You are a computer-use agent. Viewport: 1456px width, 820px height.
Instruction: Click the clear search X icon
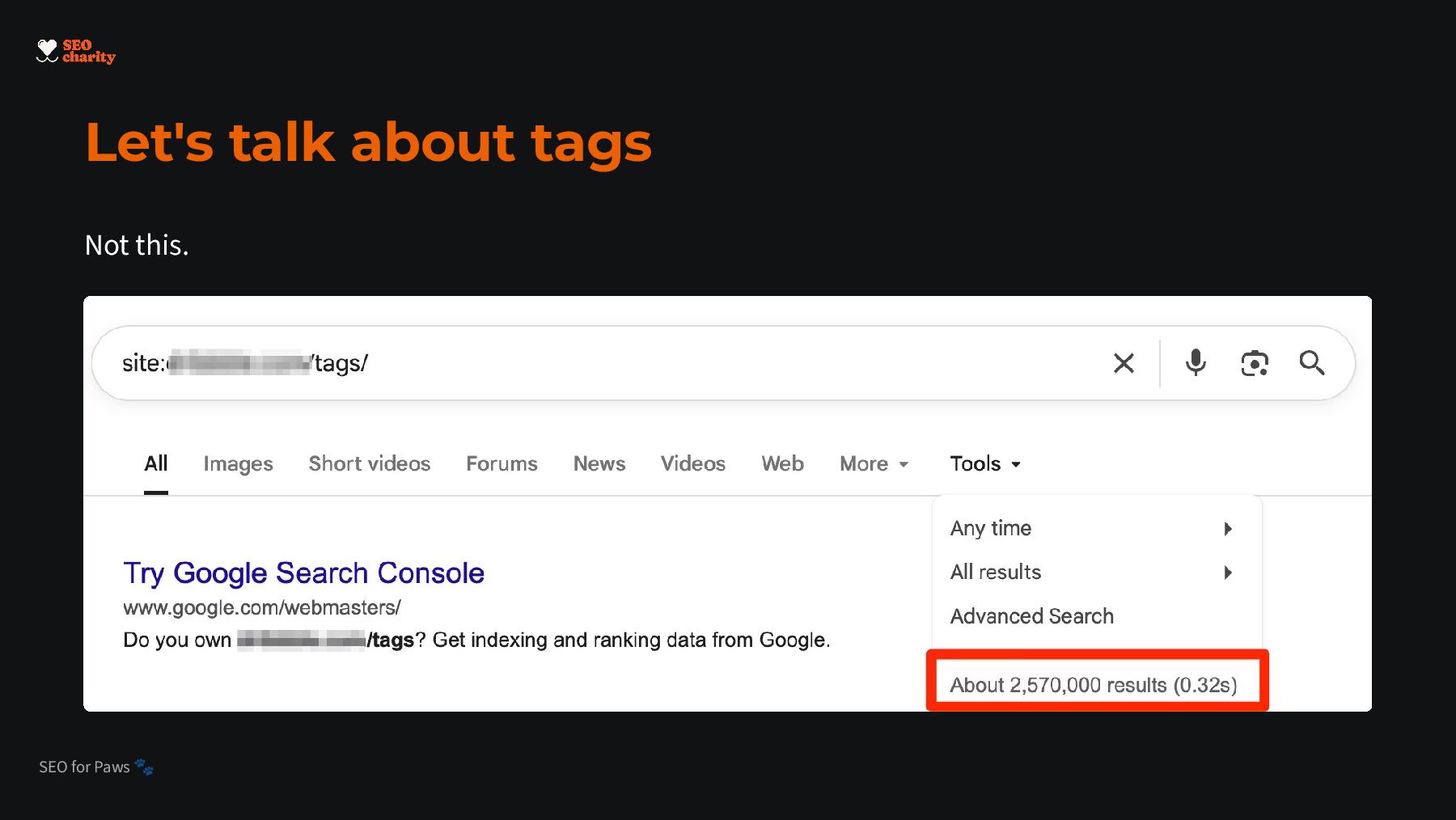[1124, 363]
